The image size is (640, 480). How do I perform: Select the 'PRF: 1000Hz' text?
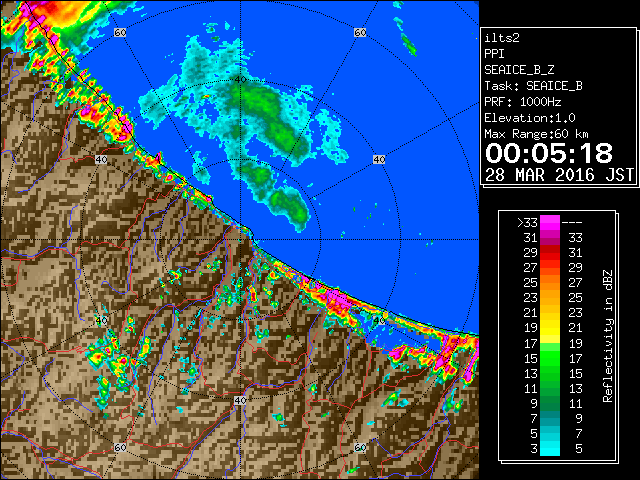click(523, 102)
